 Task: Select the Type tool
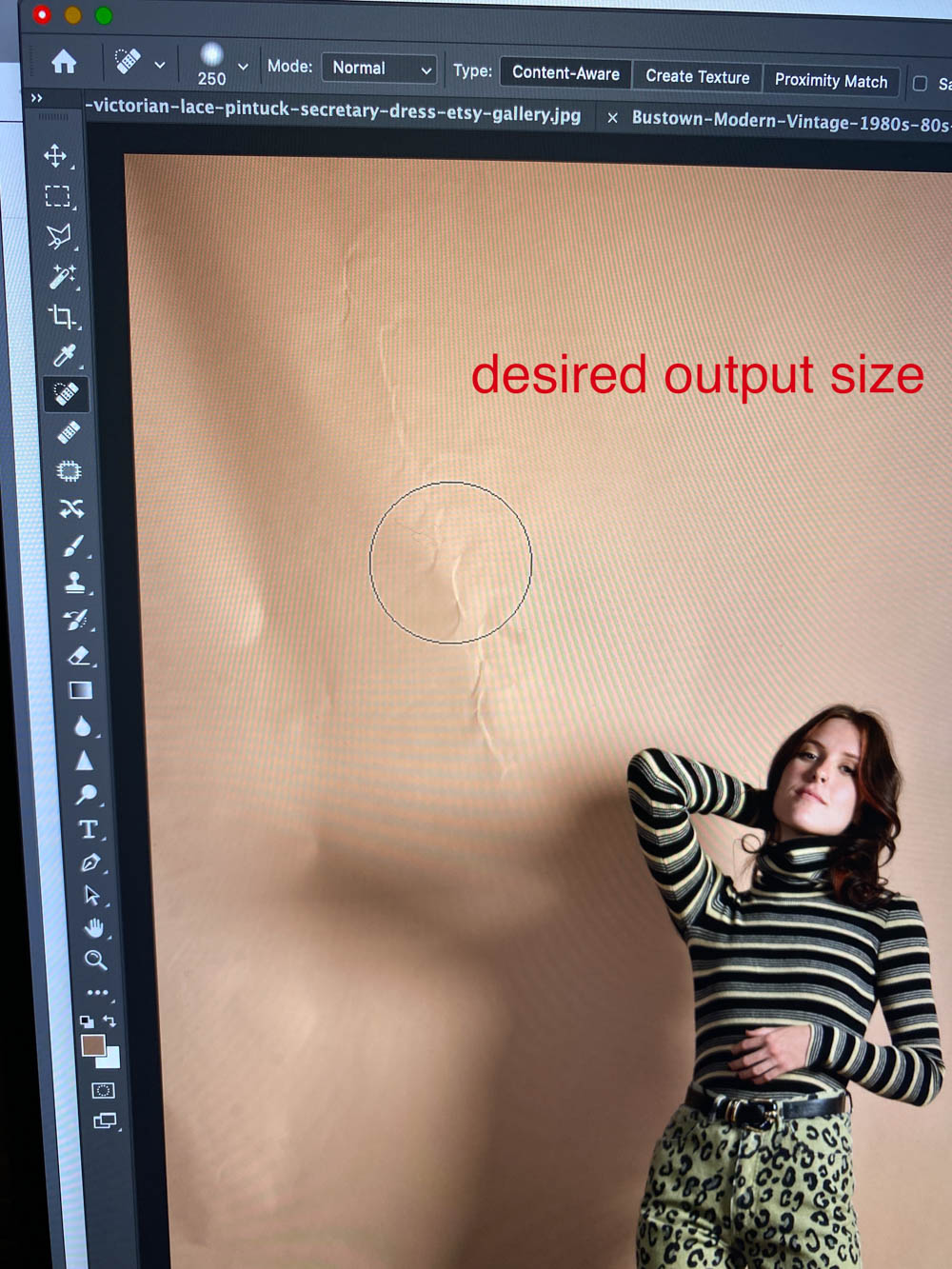click(x=88, y=829)
